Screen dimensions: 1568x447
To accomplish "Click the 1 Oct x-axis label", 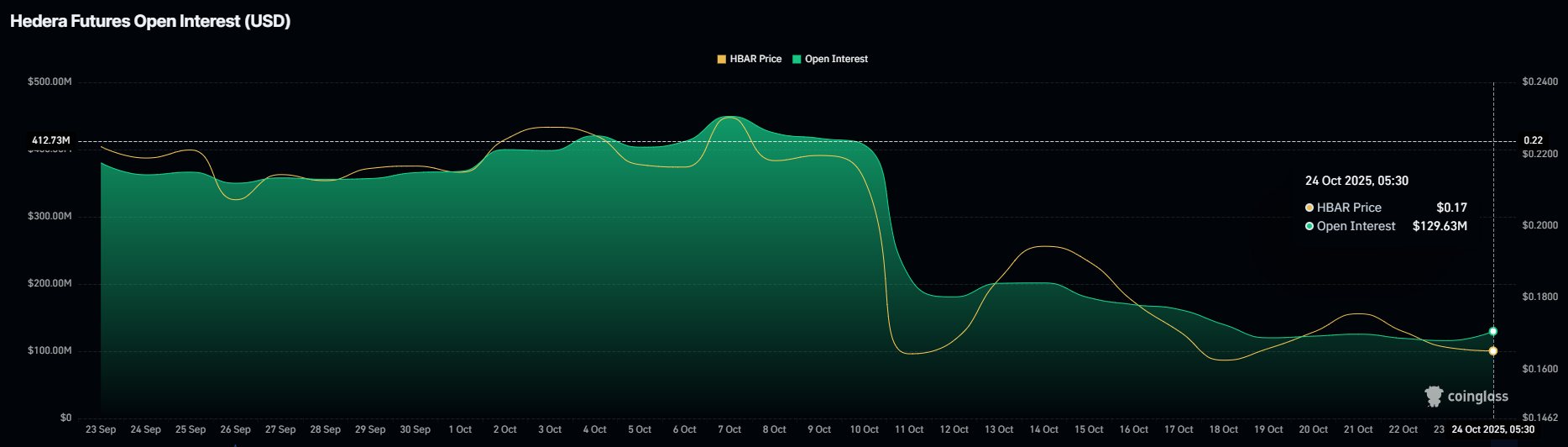I will pyautogui.click(x=460, y=429).
